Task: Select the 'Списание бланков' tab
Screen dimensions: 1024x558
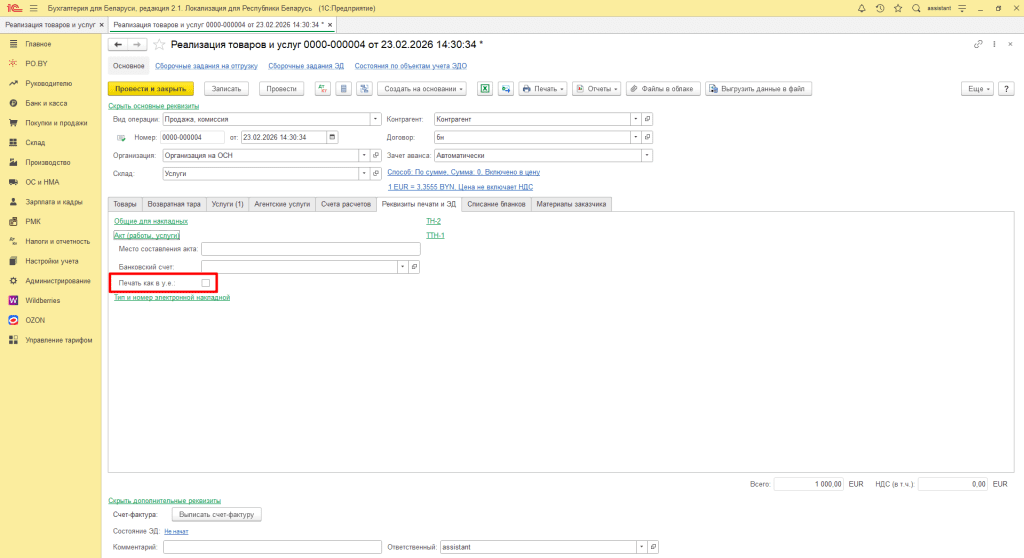Action: (x=496, y=204)
